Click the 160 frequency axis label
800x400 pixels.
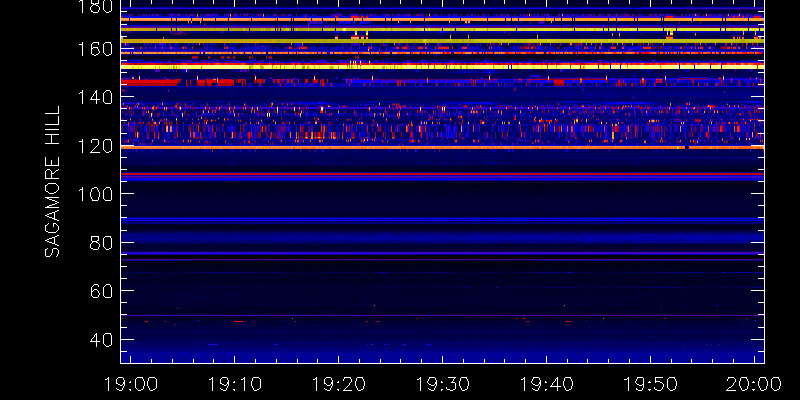pyautogui.click(x=95, y=49)
